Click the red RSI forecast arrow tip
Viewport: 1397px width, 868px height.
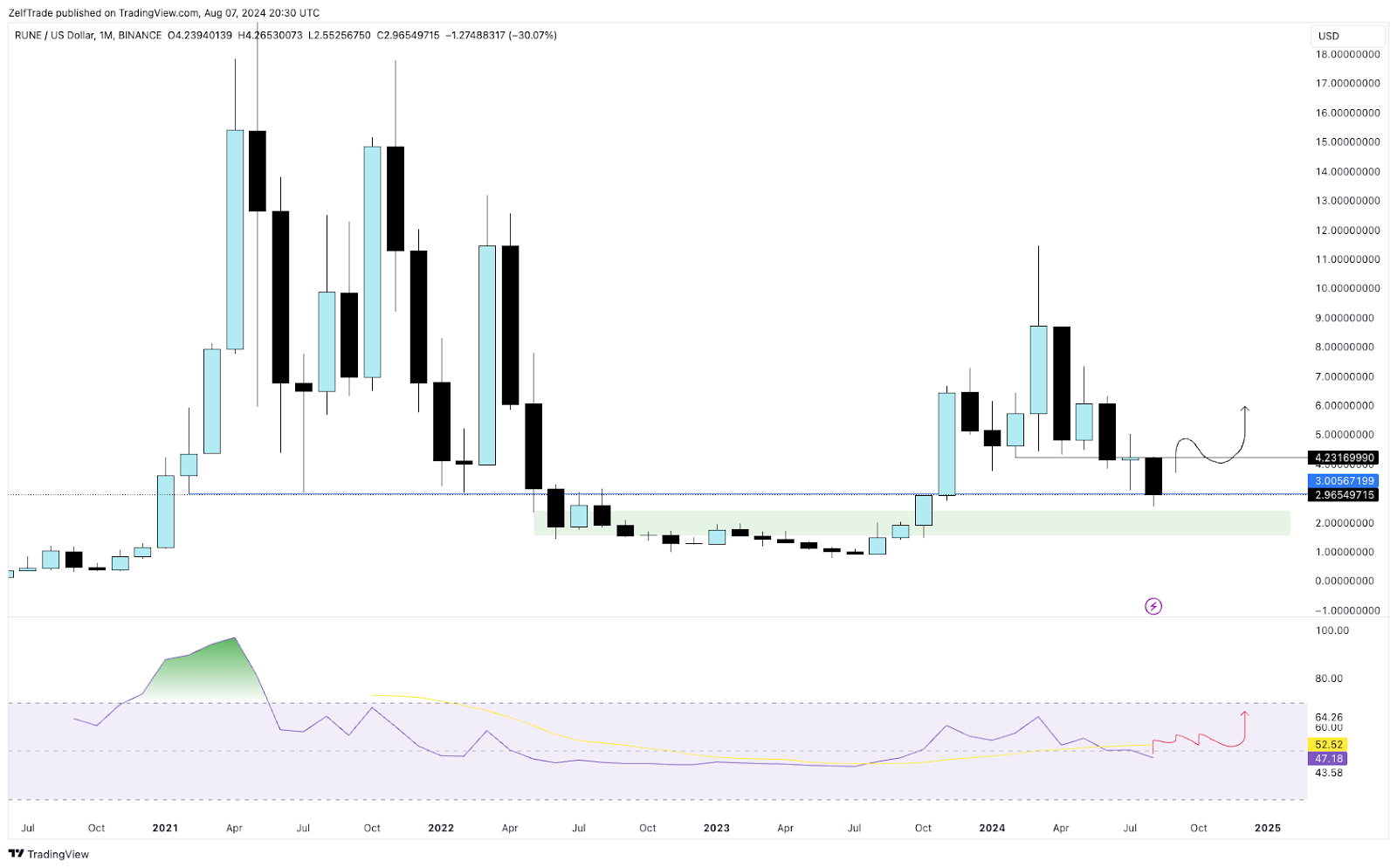pyautogui.click(x=1246, y=713)
